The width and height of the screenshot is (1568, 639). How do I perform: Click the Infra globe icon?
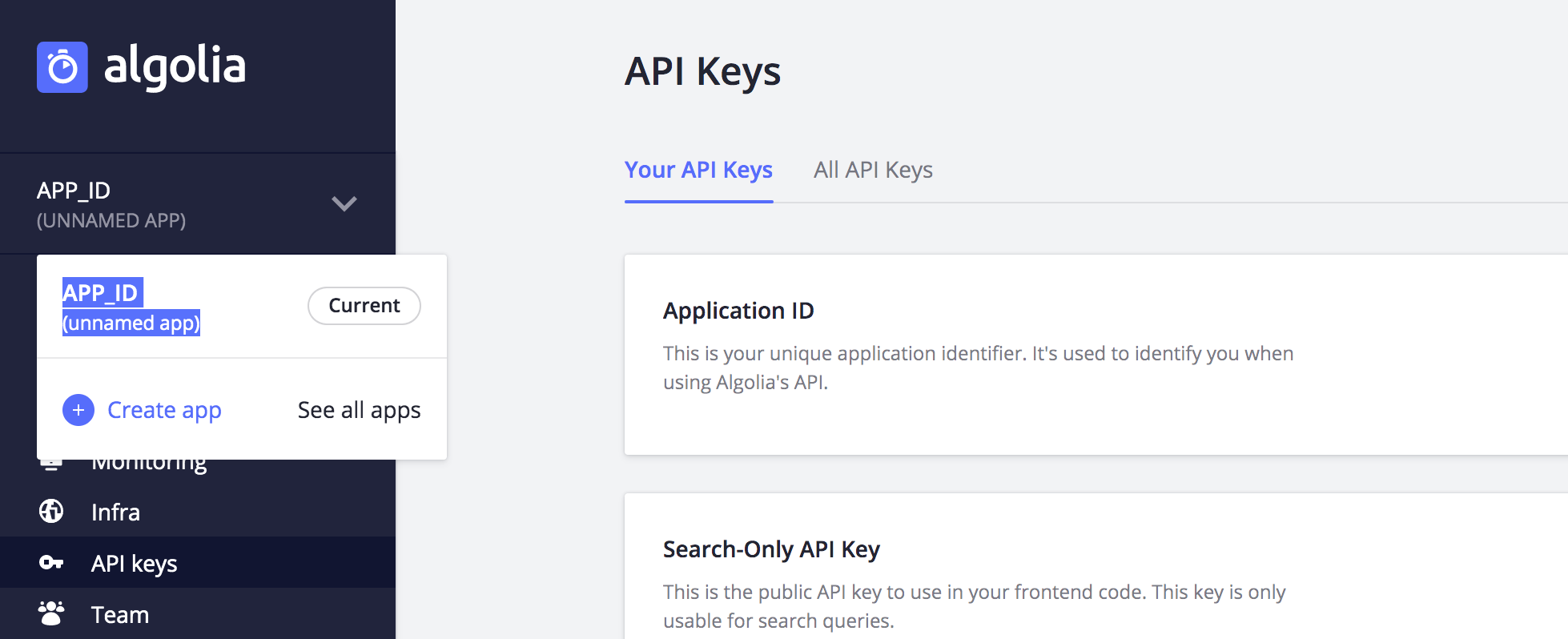click(x=51, y=511)
